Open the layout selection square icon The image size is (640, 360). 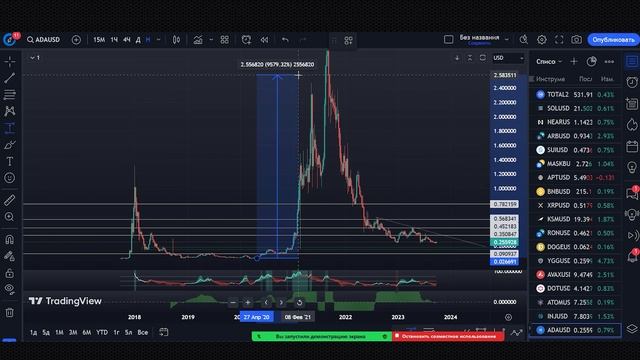(x=449, y=40)
